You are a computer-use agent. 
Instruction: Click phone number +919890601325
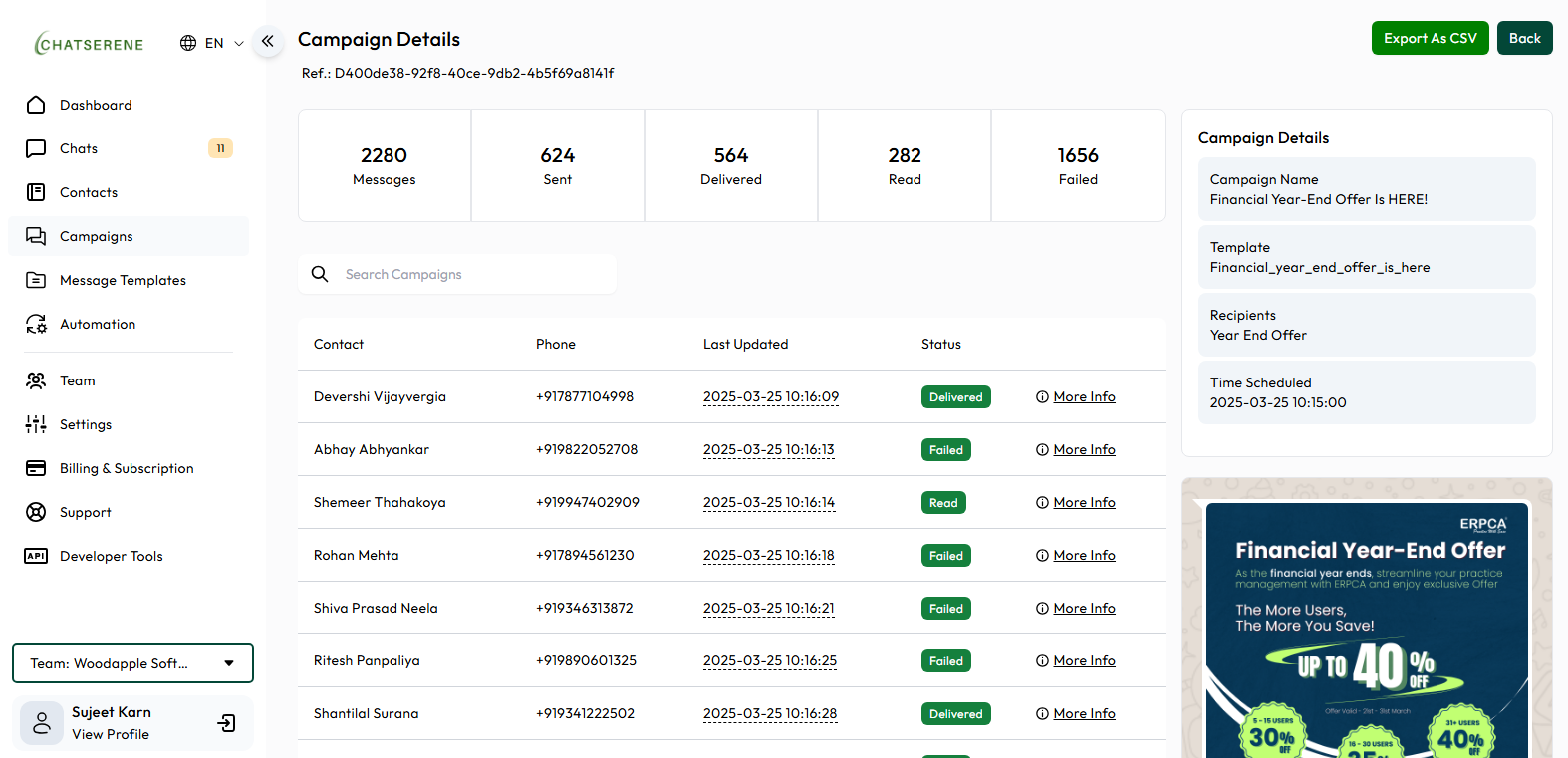(586, 660)
